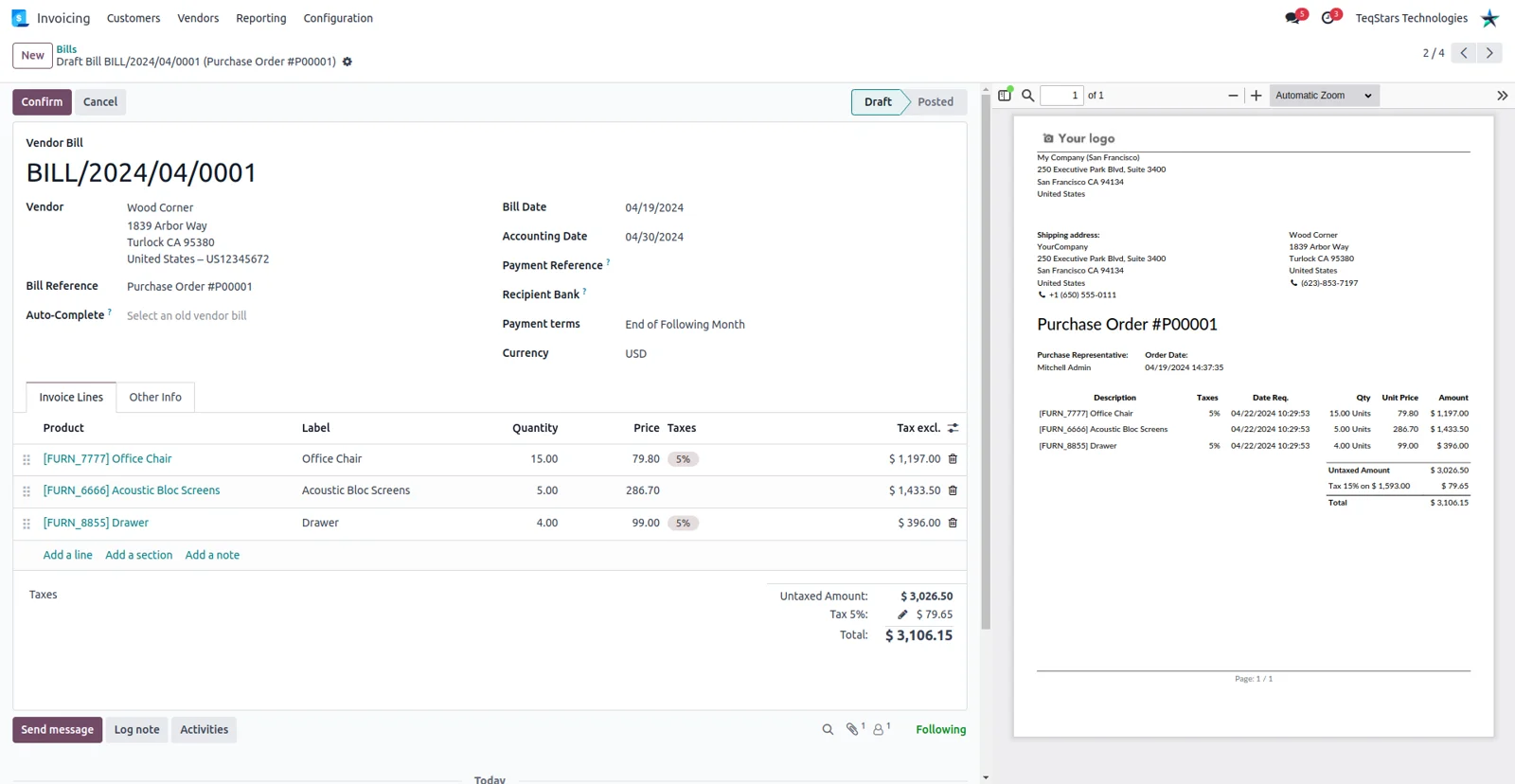This screenshot has height=784, width=1515.
Task: Open the activities clock icon
Action: click(1328, 18)
